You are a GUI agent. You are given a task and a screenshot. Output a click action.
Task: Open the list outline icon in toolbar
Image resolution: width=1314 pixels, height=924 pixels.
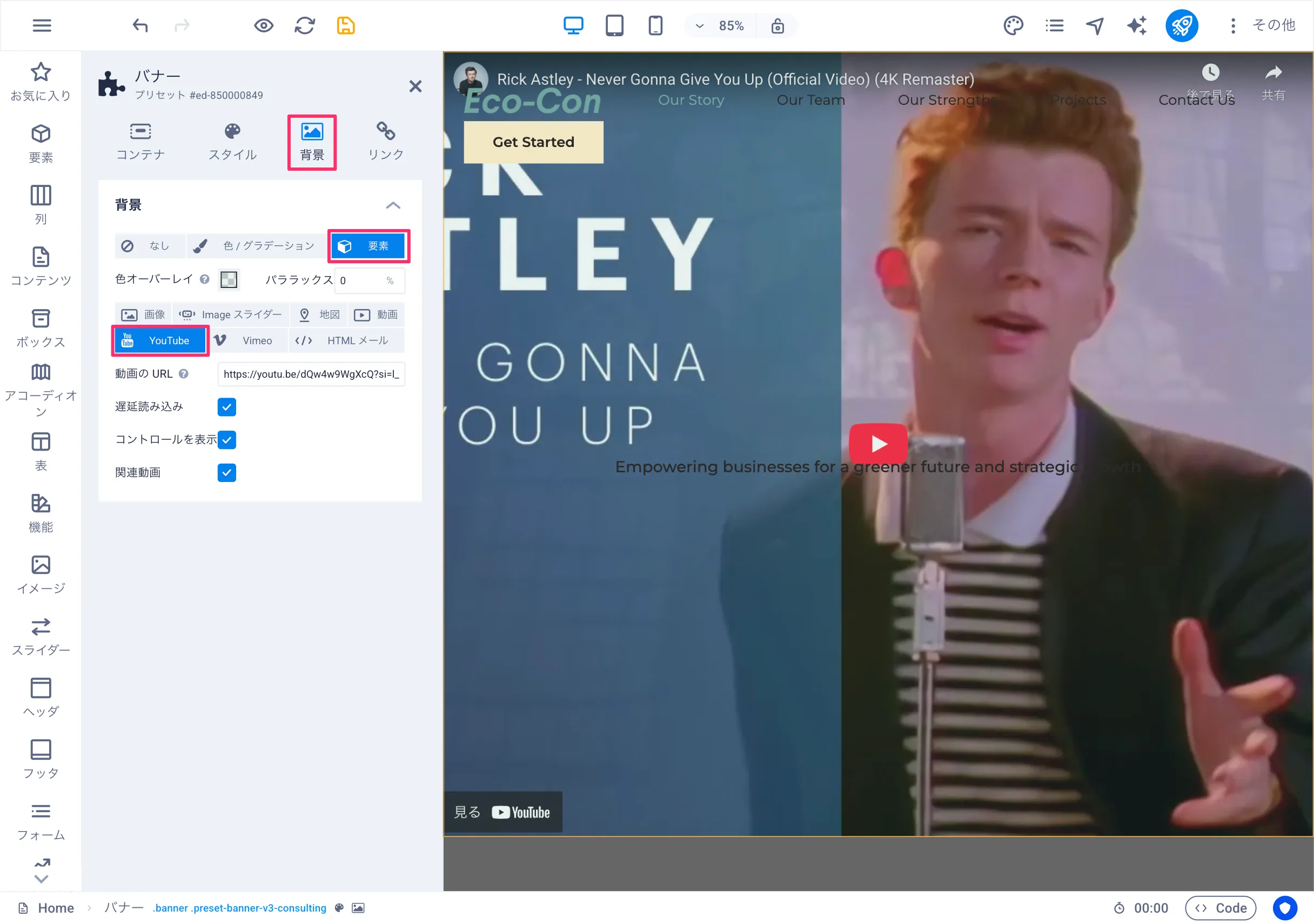click(1054, 25)
